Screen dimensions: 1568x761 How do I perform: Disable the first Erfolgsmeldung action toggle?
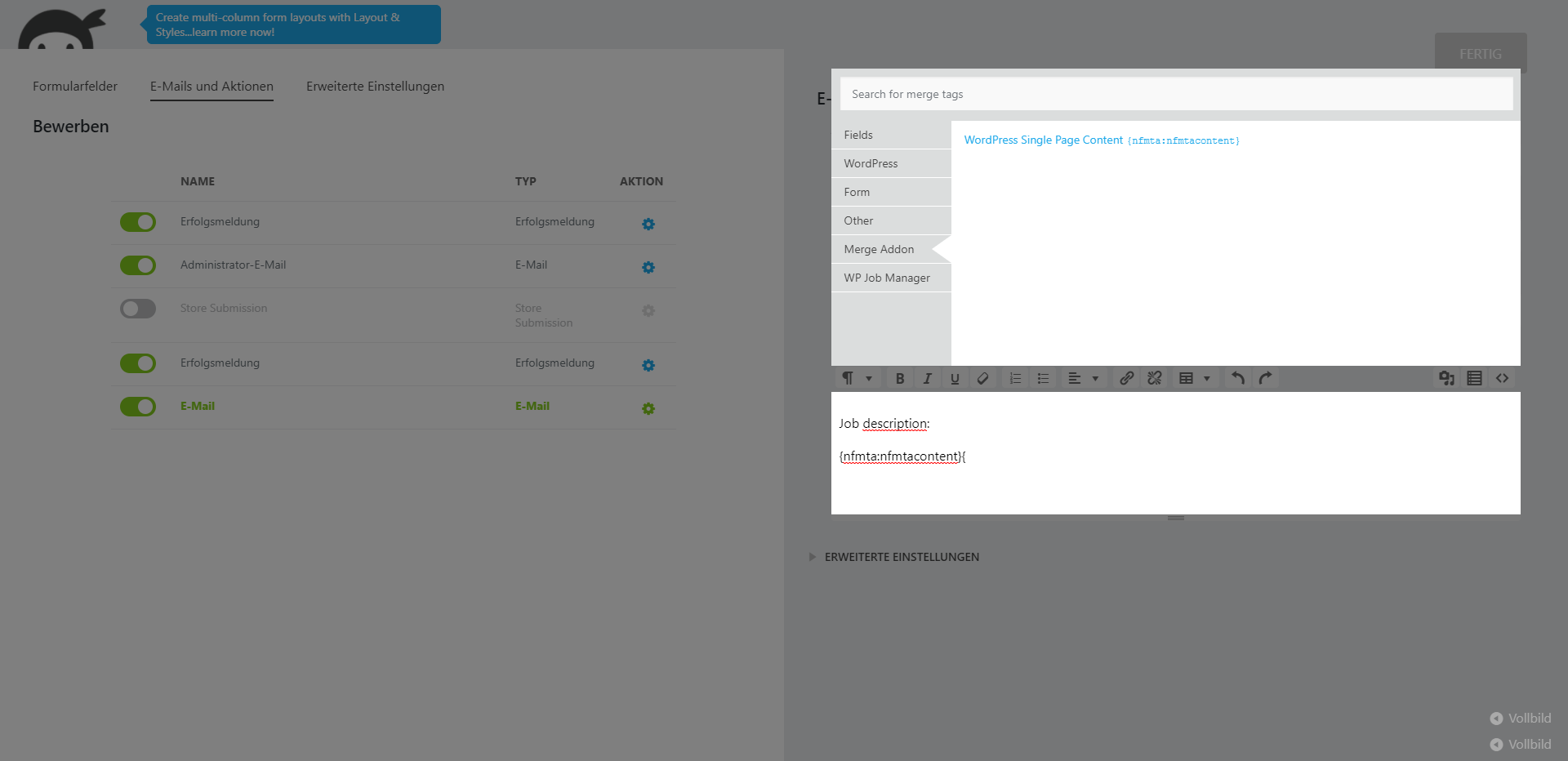(x=138, y=222)
